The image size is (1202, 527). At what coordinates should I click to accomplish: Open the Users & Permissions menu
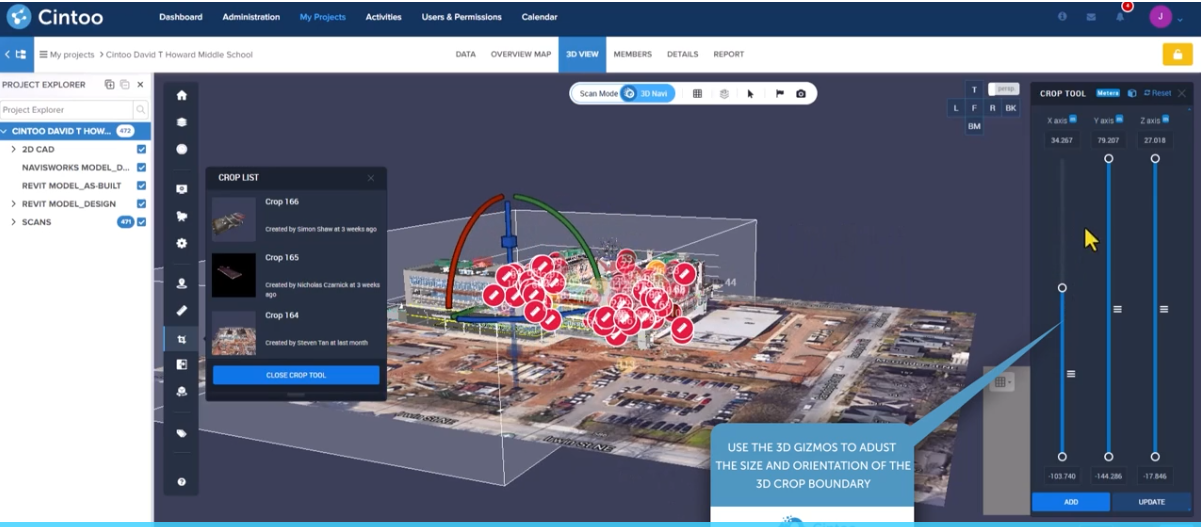[x=461, y=17]
